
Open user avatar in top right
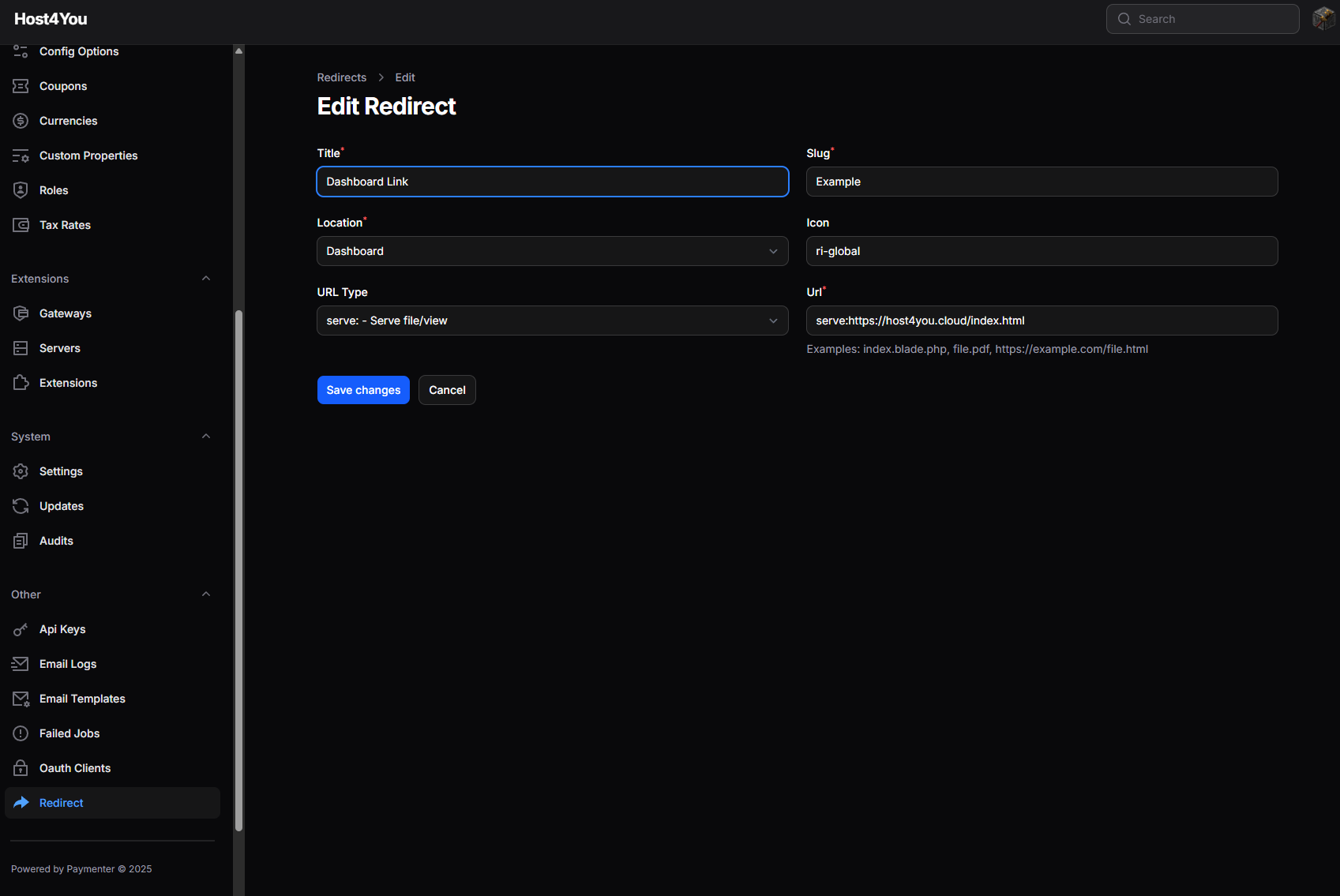pyautogui.click(x=1323, y=19)
